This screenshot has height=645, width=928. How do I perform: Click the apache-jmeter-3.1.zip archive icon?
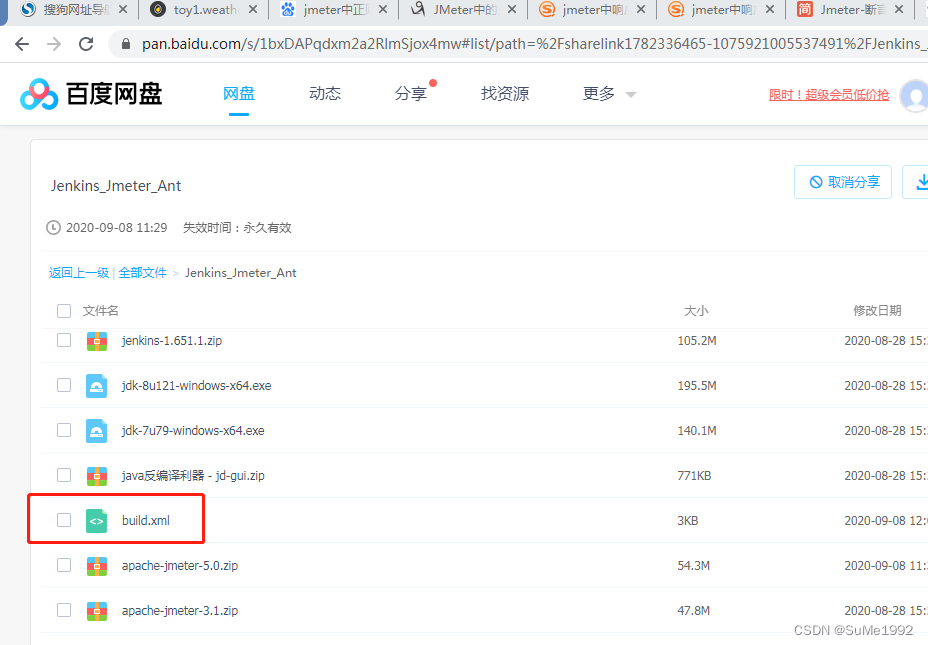click(97, 611)
